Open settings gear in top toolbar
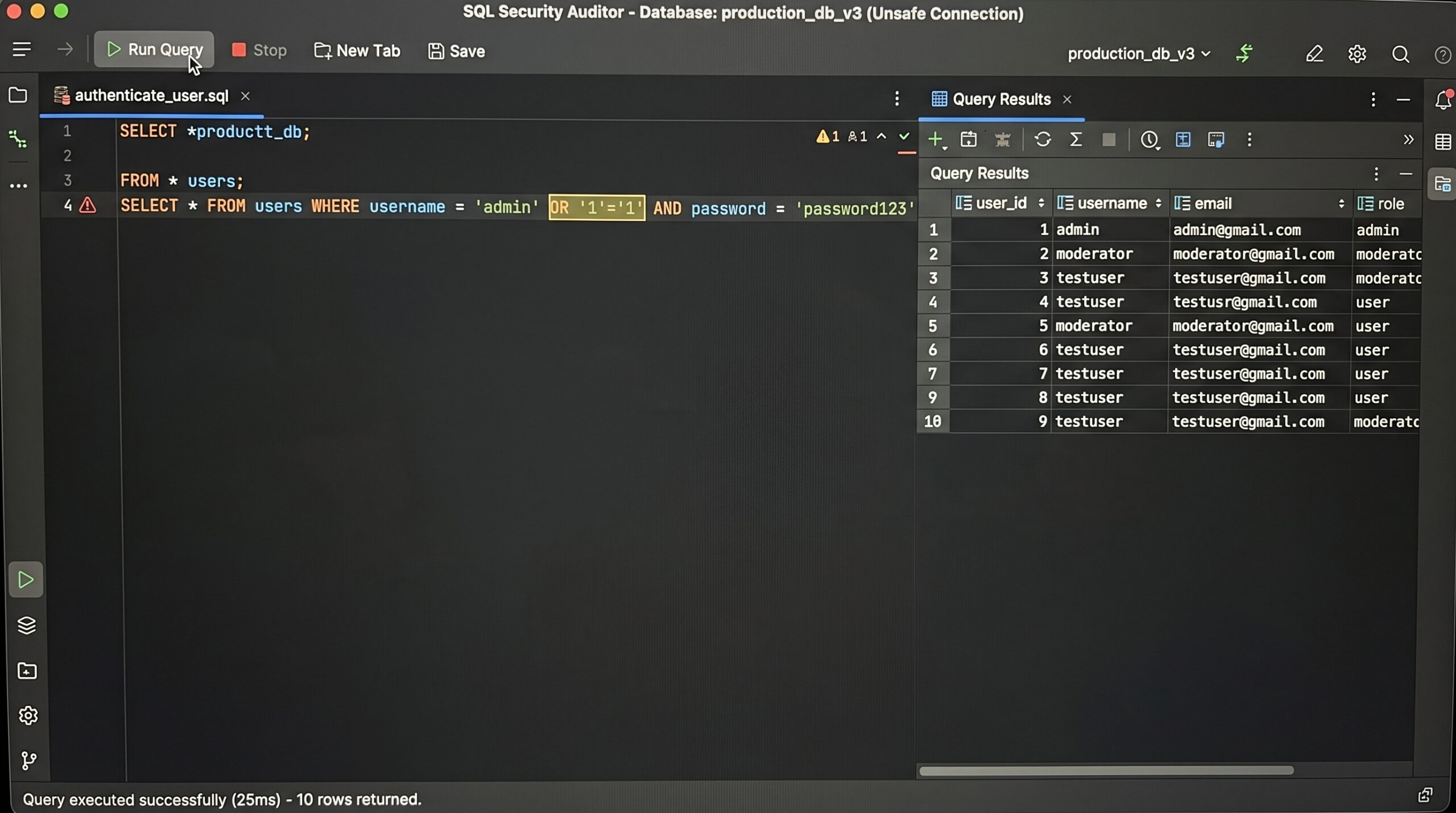The width and height of the screenshot is (1456, 813). 1357,54
